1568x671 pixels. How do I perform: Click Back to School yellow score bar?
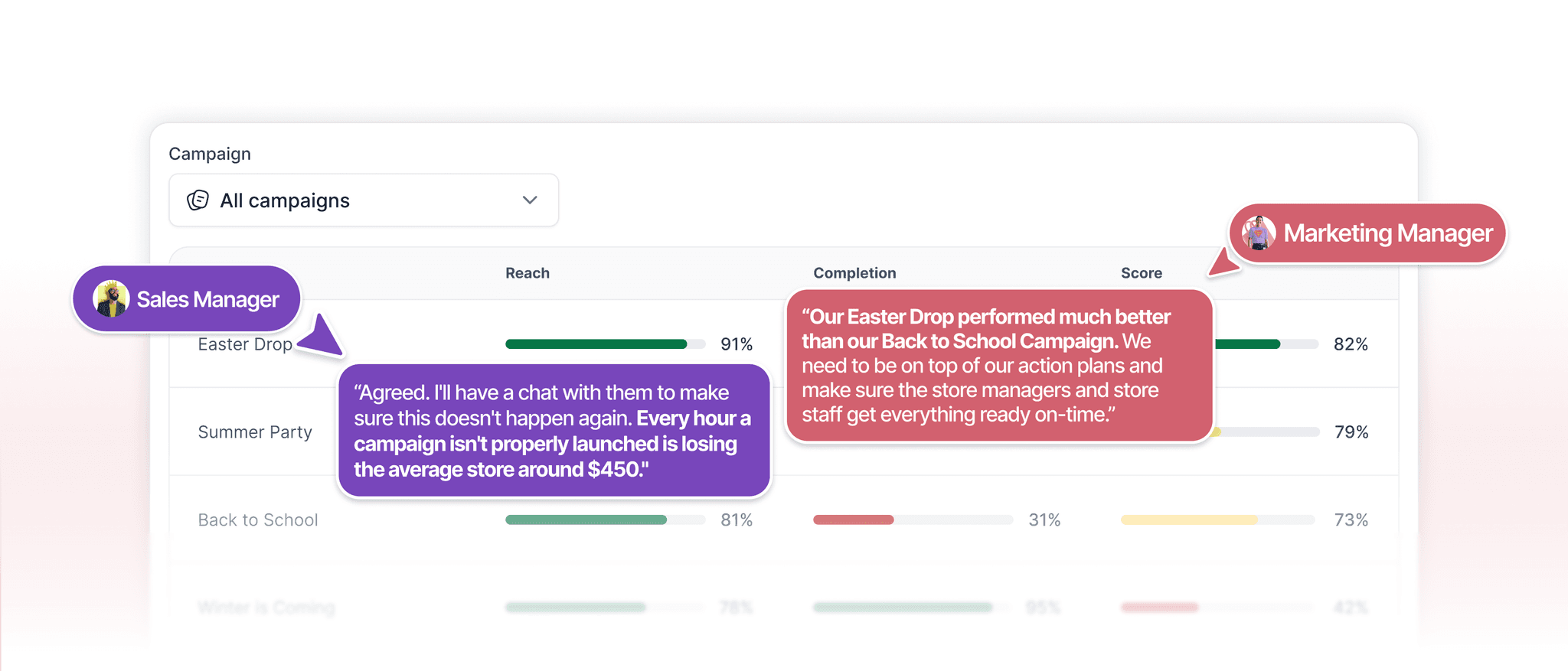[x=1188, y=520]
